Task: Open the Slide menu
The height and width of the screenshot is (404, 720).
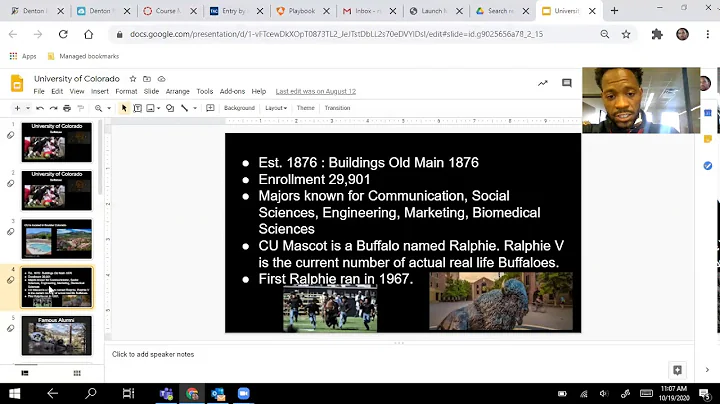Action: (x=151, y=91)
